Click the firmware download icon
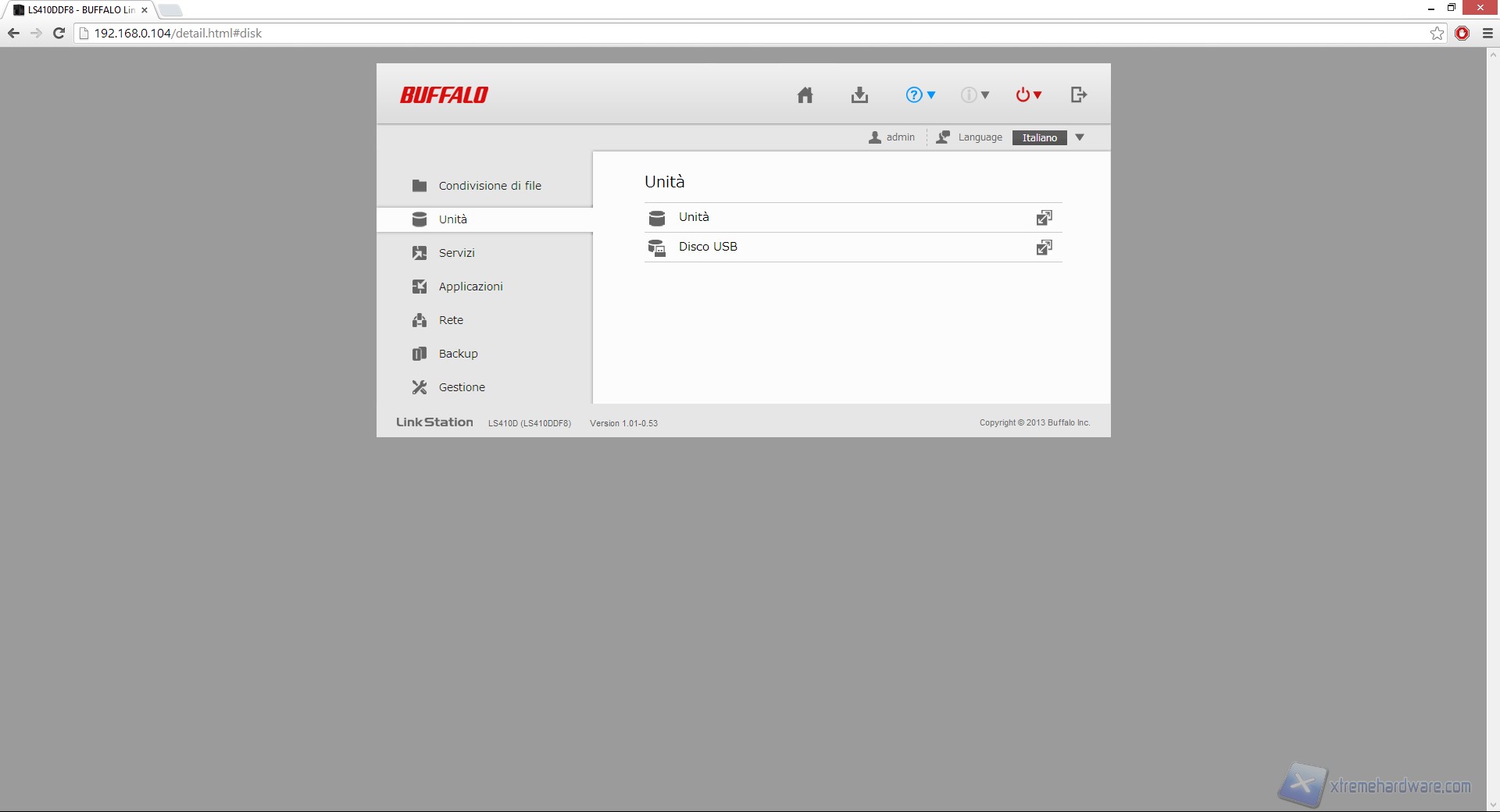This screenshot has width=1500, height=812. [x=859, y=95]
